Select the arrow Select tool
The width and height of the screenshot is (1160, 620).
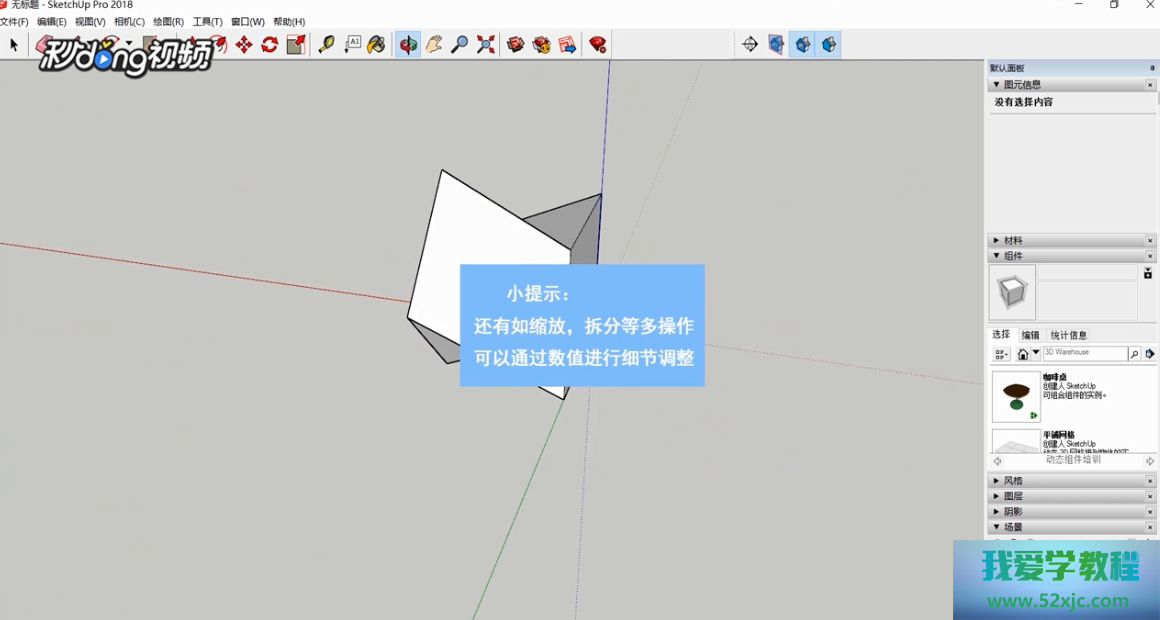[x=14, y=45]
